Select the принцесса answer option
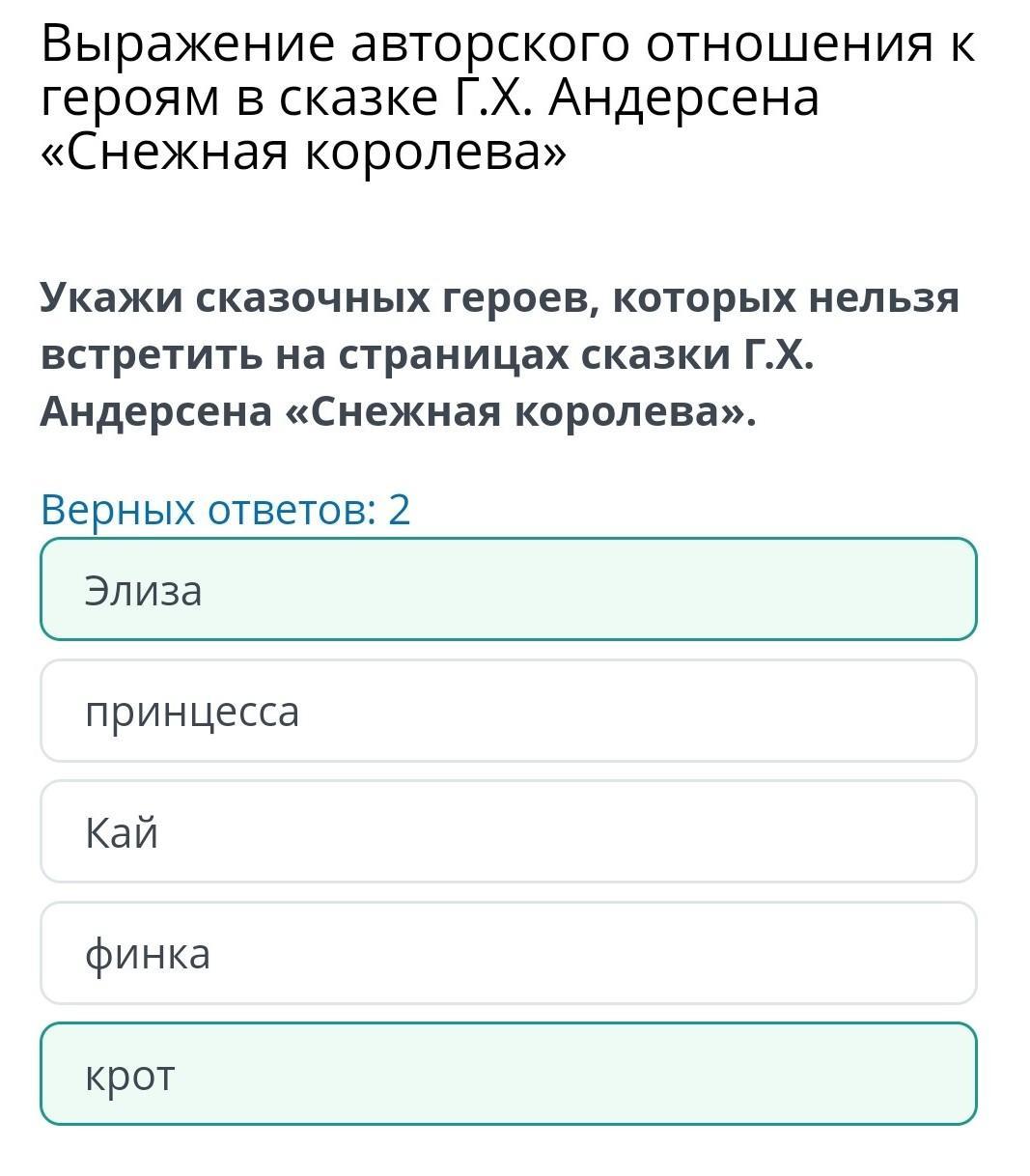 click(508, 711)
